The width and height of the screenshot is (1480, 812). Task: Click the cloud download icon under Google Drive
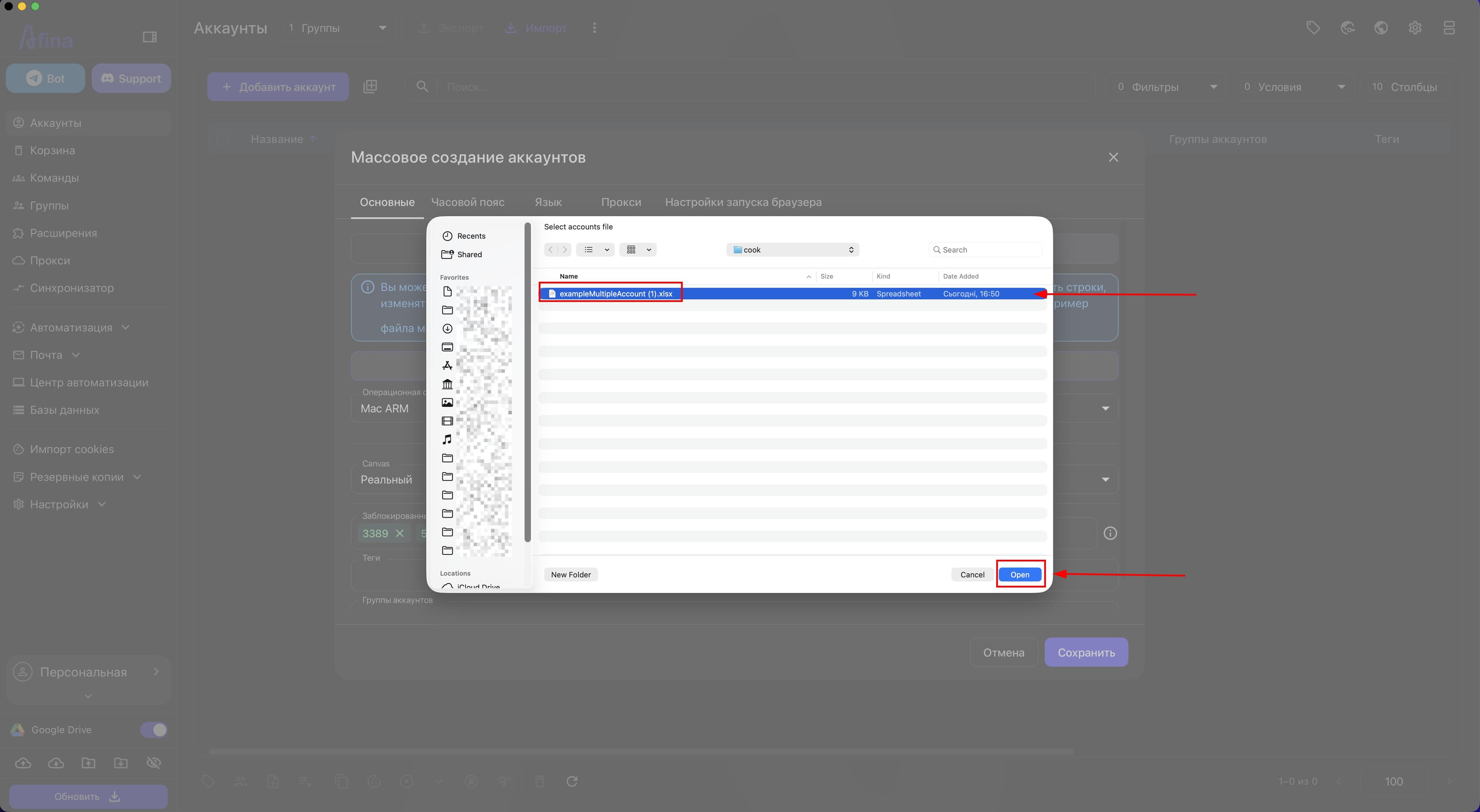pos(56,763)
